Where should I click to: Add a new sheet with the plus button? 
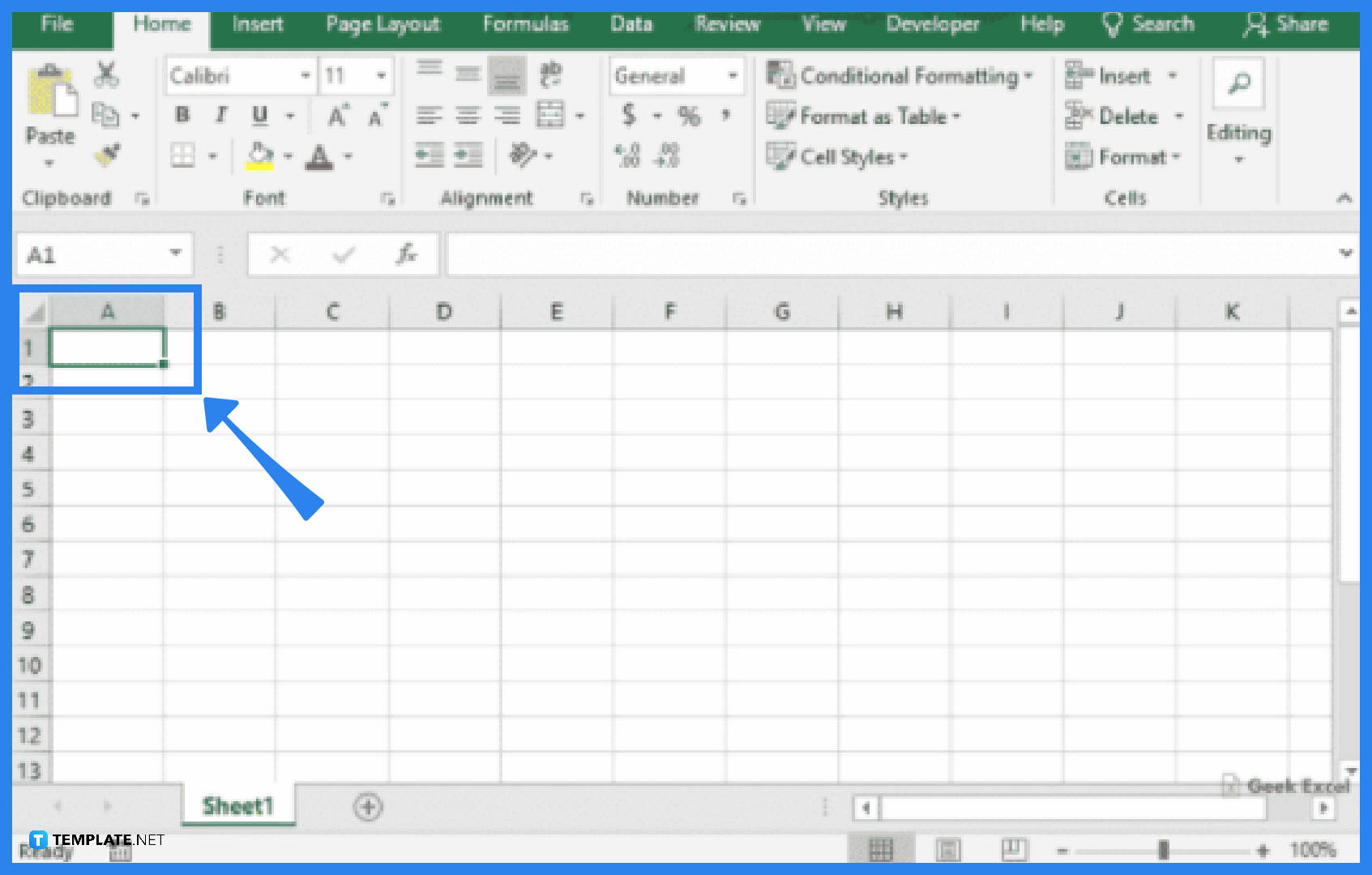click(x=369, y=807)
